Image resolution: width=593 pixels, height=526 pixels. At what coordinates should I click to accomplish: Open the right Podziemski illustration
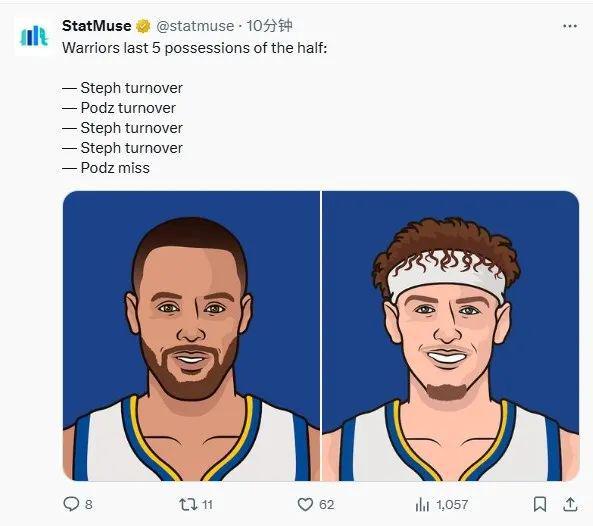450,336
